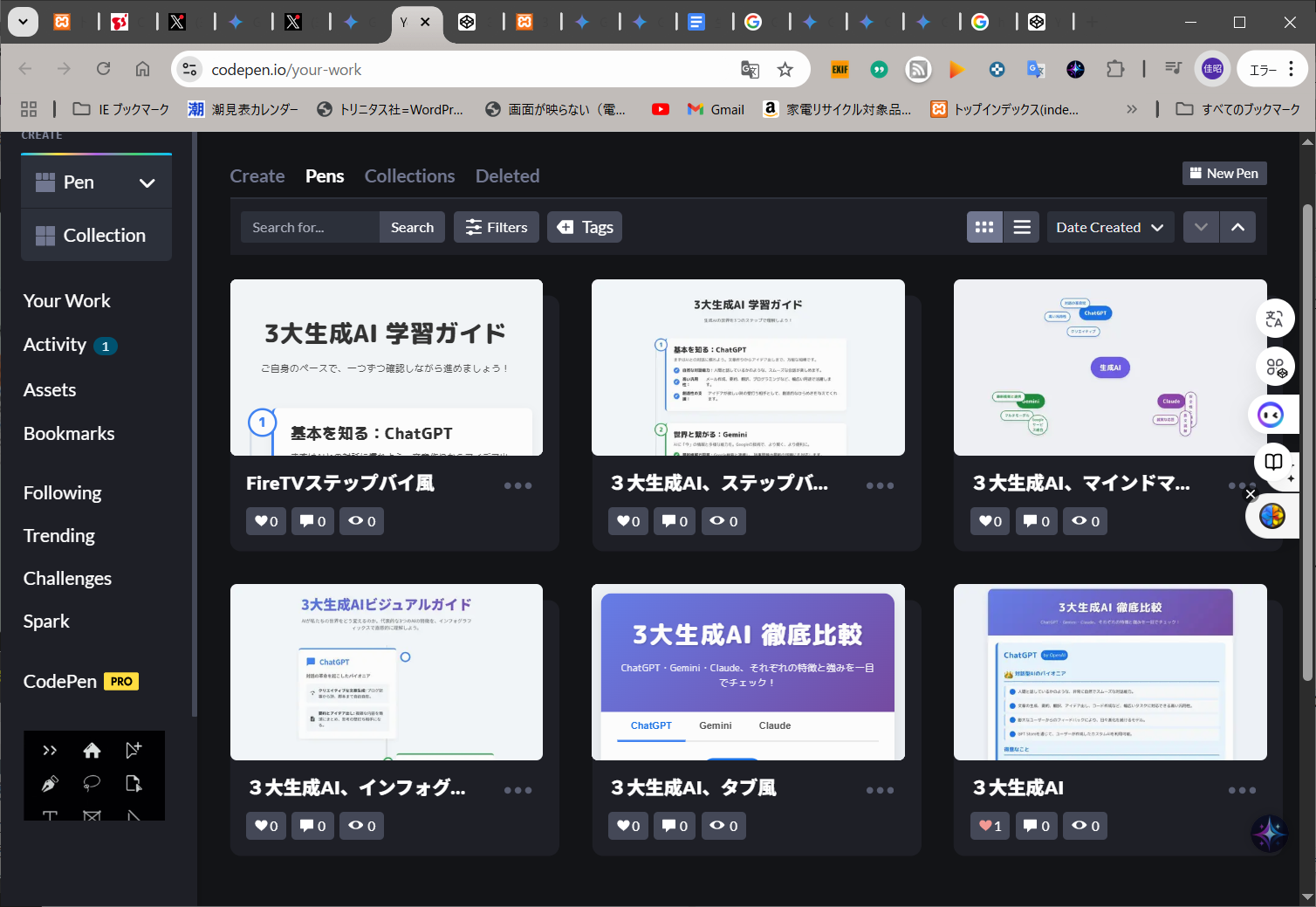The width and height of the screenshot is (1316, 907).
Task: Open Spark page
Action: tap(46, 622)
